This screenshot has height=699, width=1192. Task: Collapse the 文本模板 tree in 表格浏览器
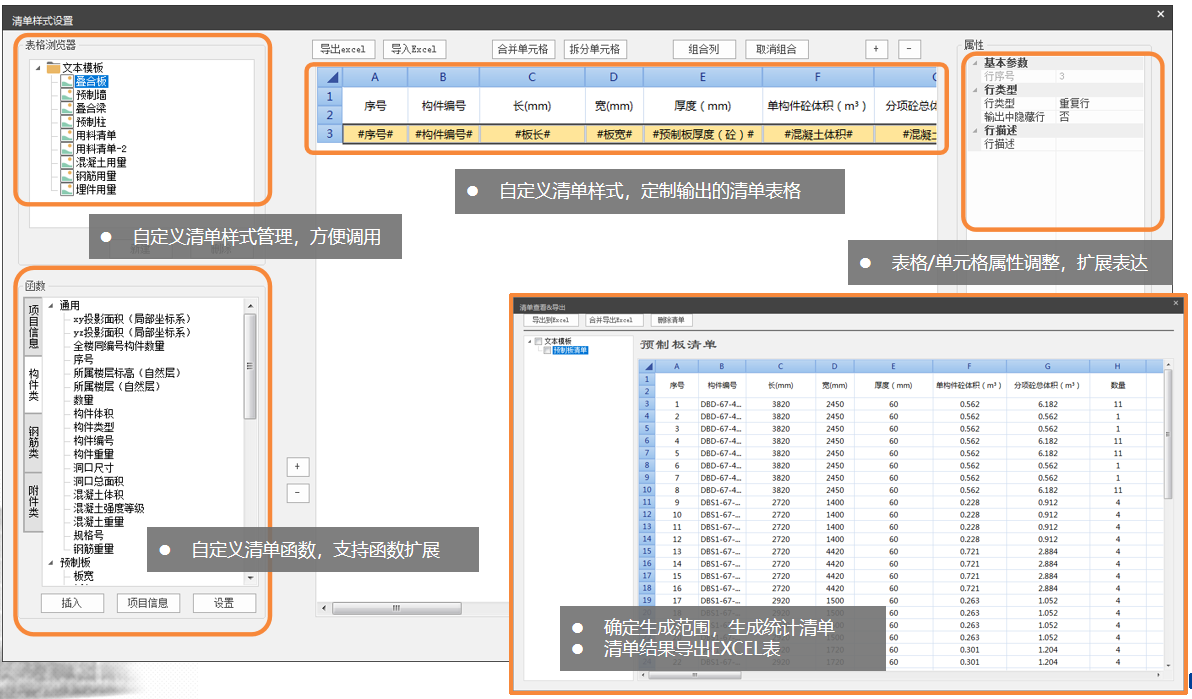tap(37, 68)
